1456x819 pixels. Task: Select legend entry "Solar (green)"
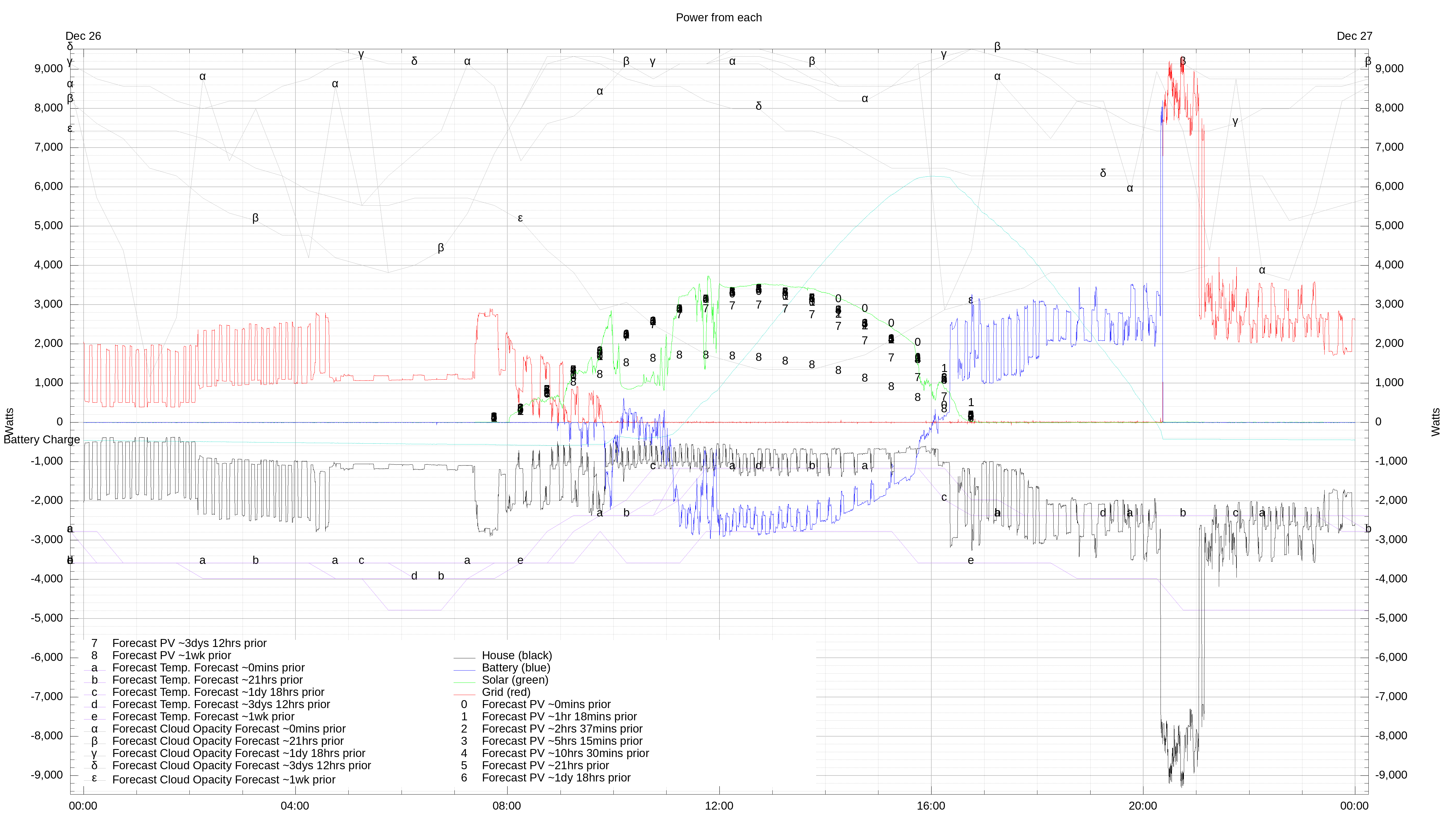pyautogui.click(x=515, y=680)
